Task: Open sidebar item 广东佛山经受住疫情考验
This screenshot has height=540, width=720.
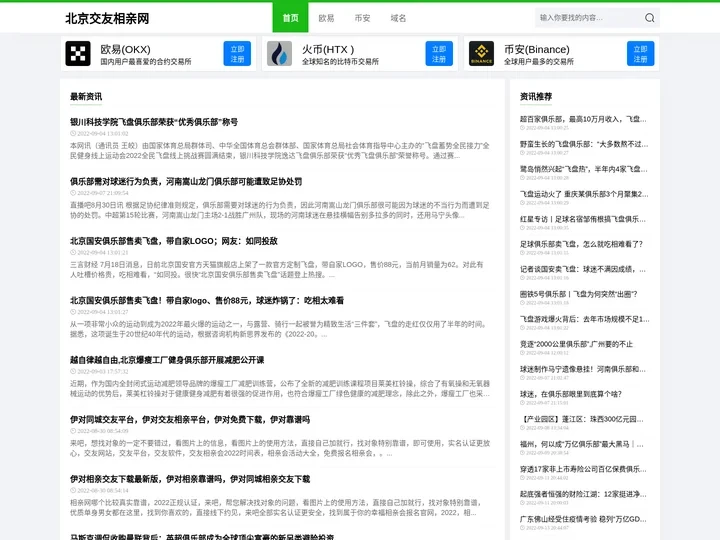Action: (x=583, y=519)
